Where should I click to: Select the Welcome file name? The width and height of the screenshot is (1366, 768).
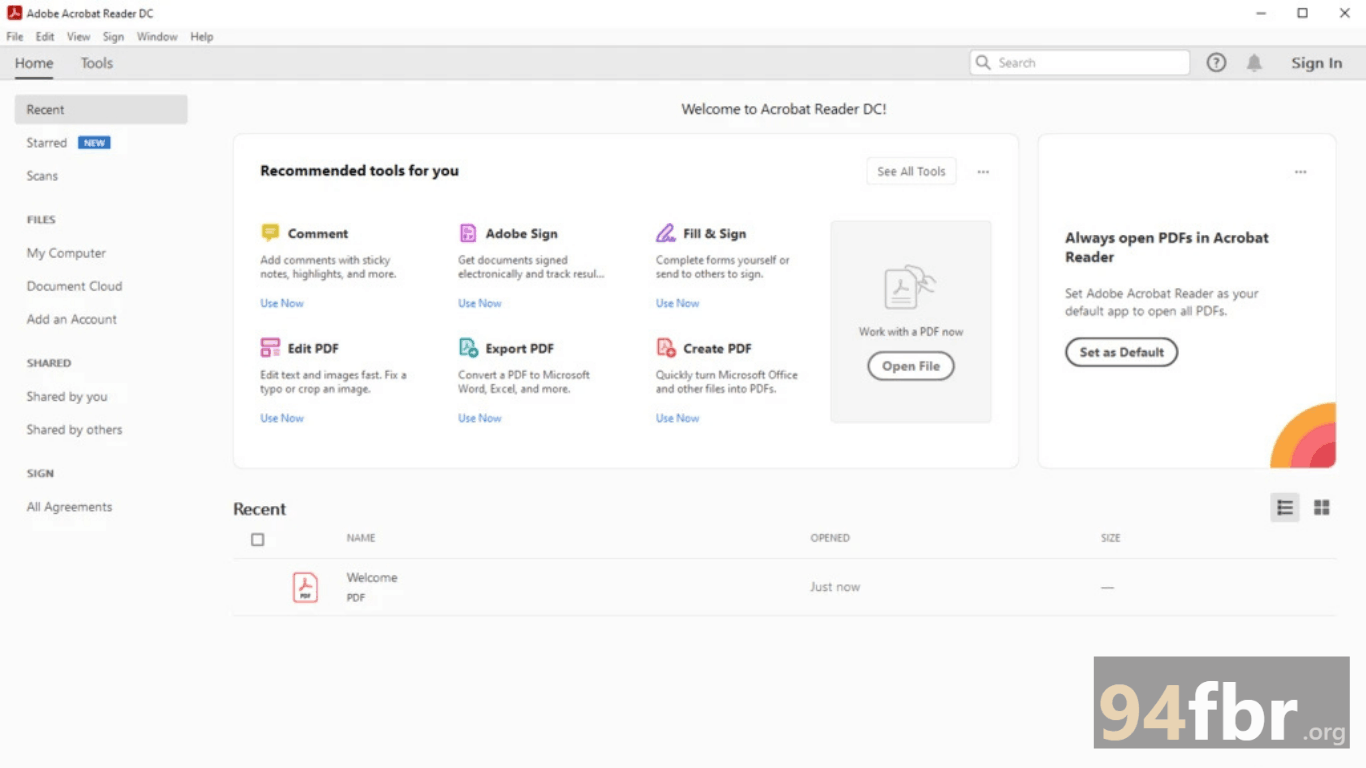pyautogui.click(x=372, y=578)
